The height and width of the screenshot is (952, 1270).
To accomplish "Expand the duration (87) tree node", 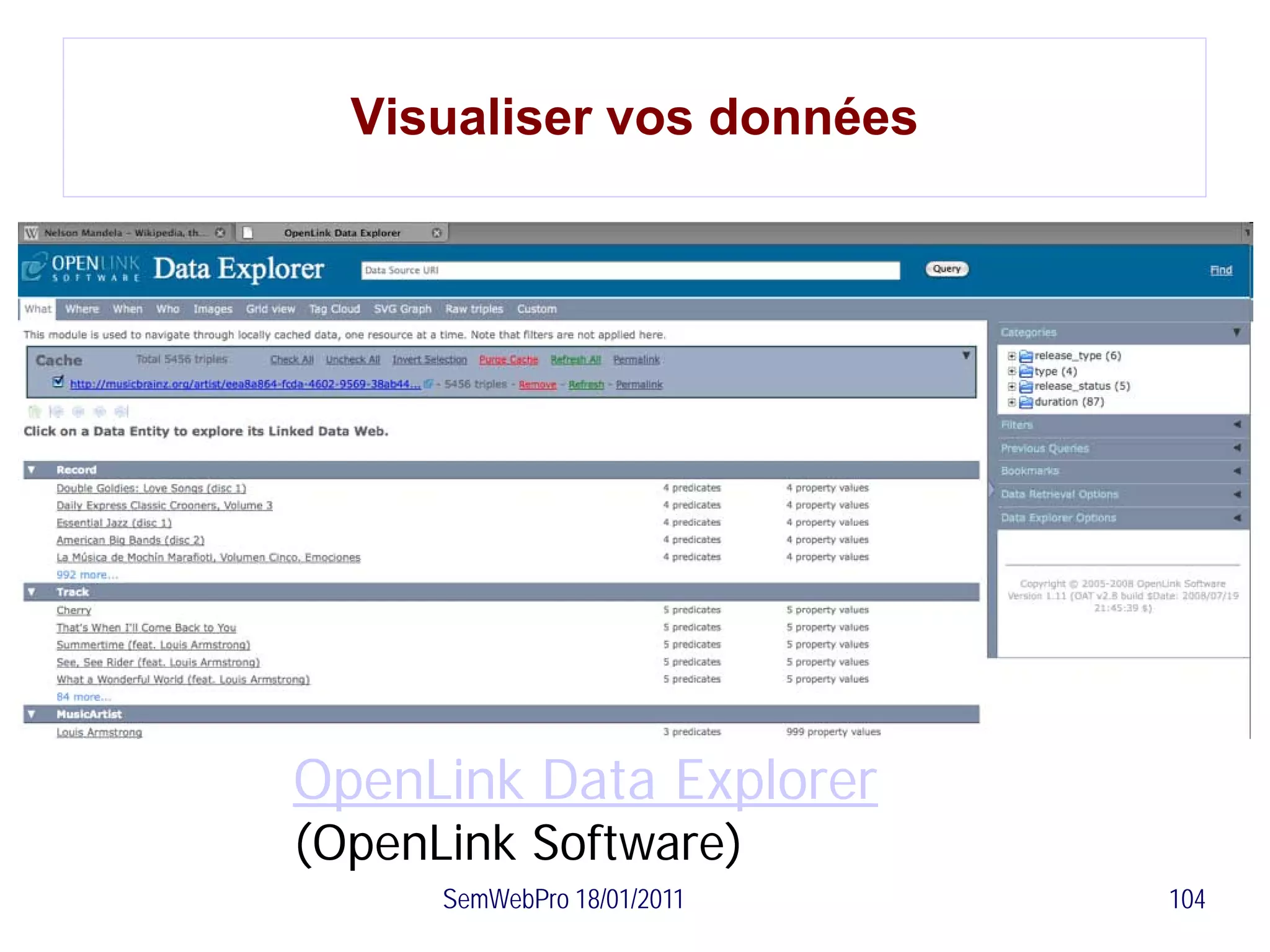I will click(x=1011, y=402).
